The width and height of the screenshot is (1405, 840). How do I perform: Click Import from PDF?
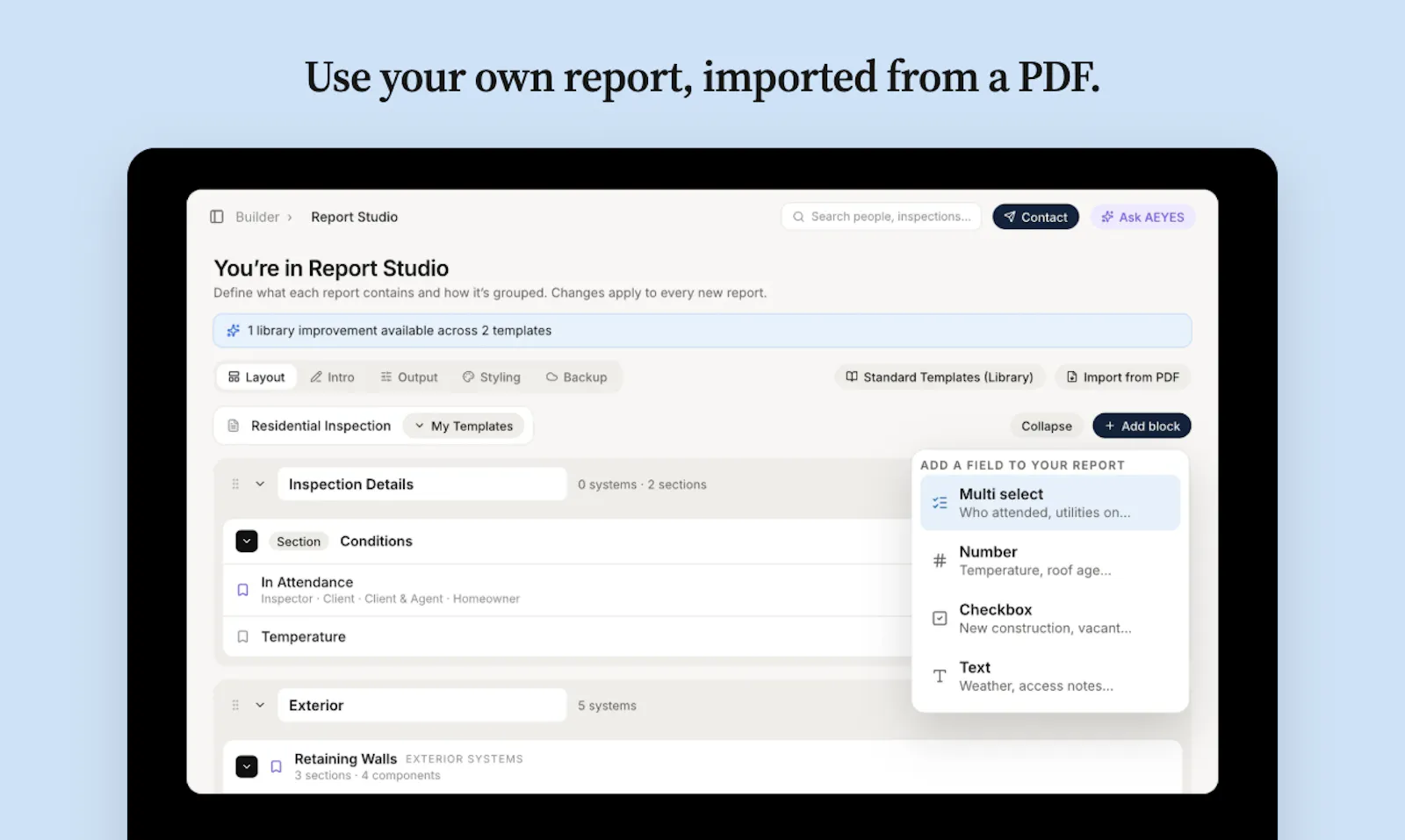point(1122,377)
